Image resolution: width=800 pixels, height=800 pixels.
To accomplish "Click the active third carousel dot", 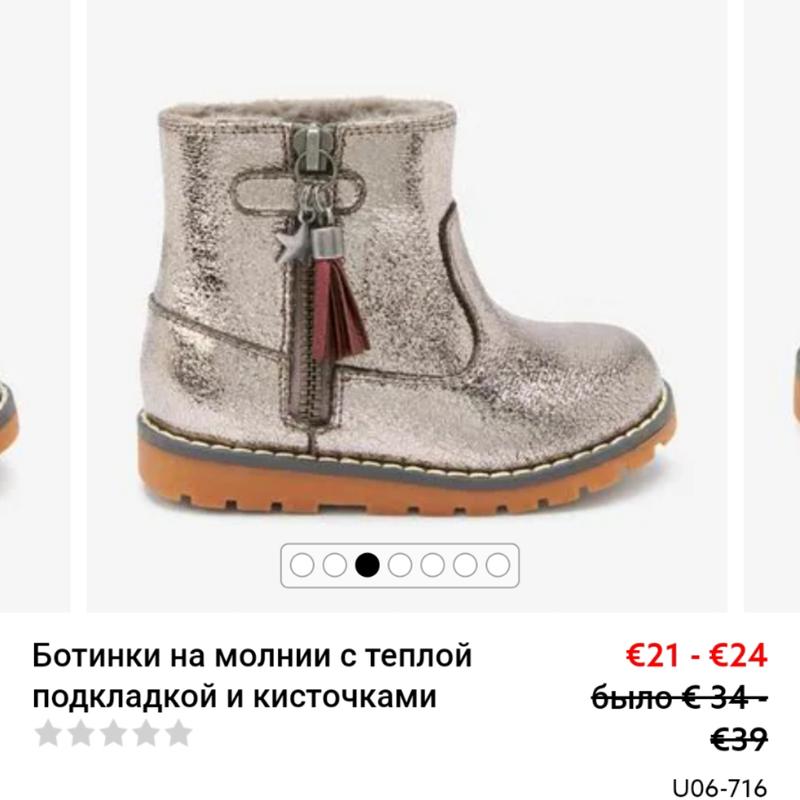I will [x=367, y=565].
